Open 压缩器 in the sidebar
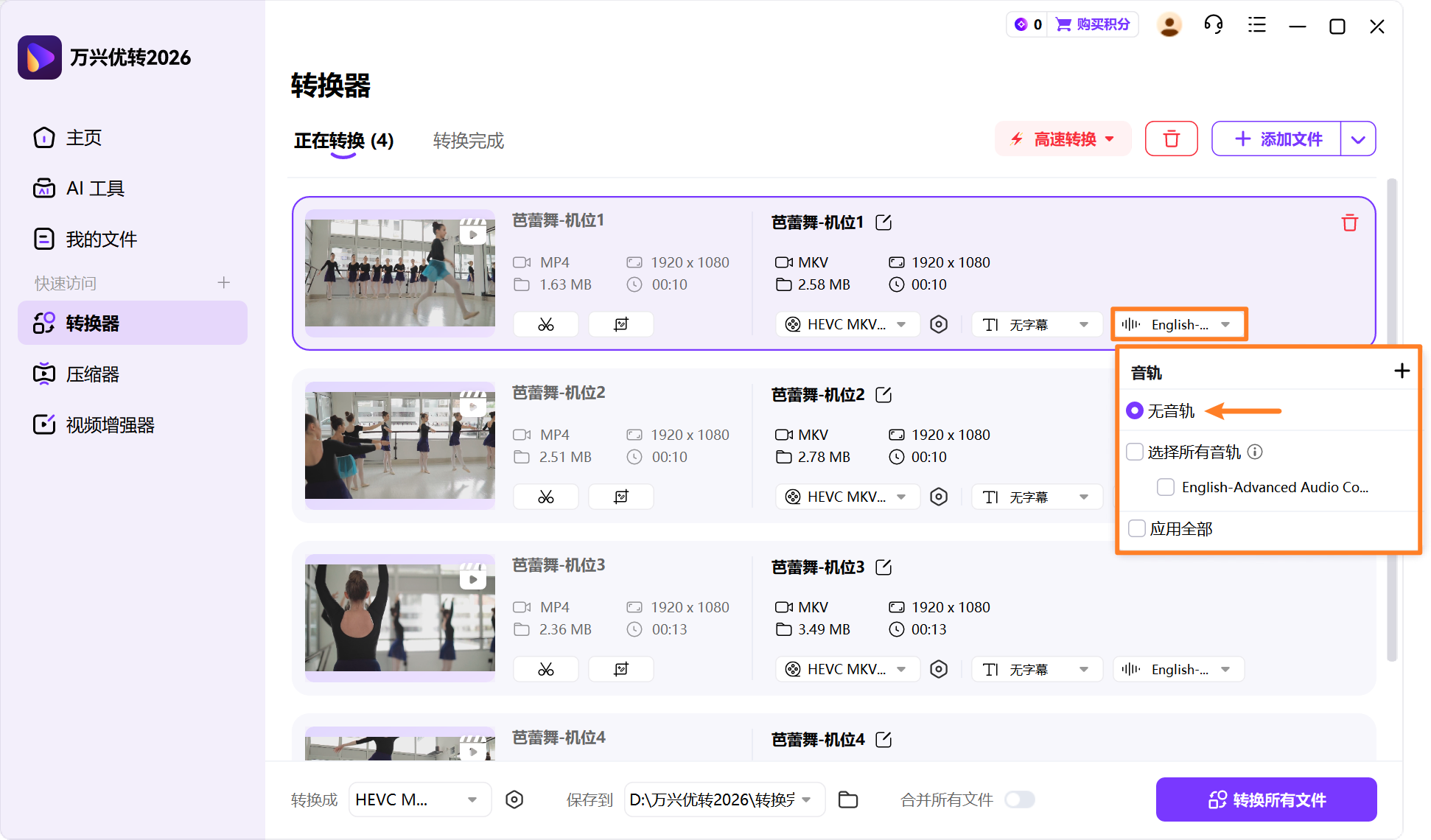The image size is (1431, 840). [x=92, y=374]
